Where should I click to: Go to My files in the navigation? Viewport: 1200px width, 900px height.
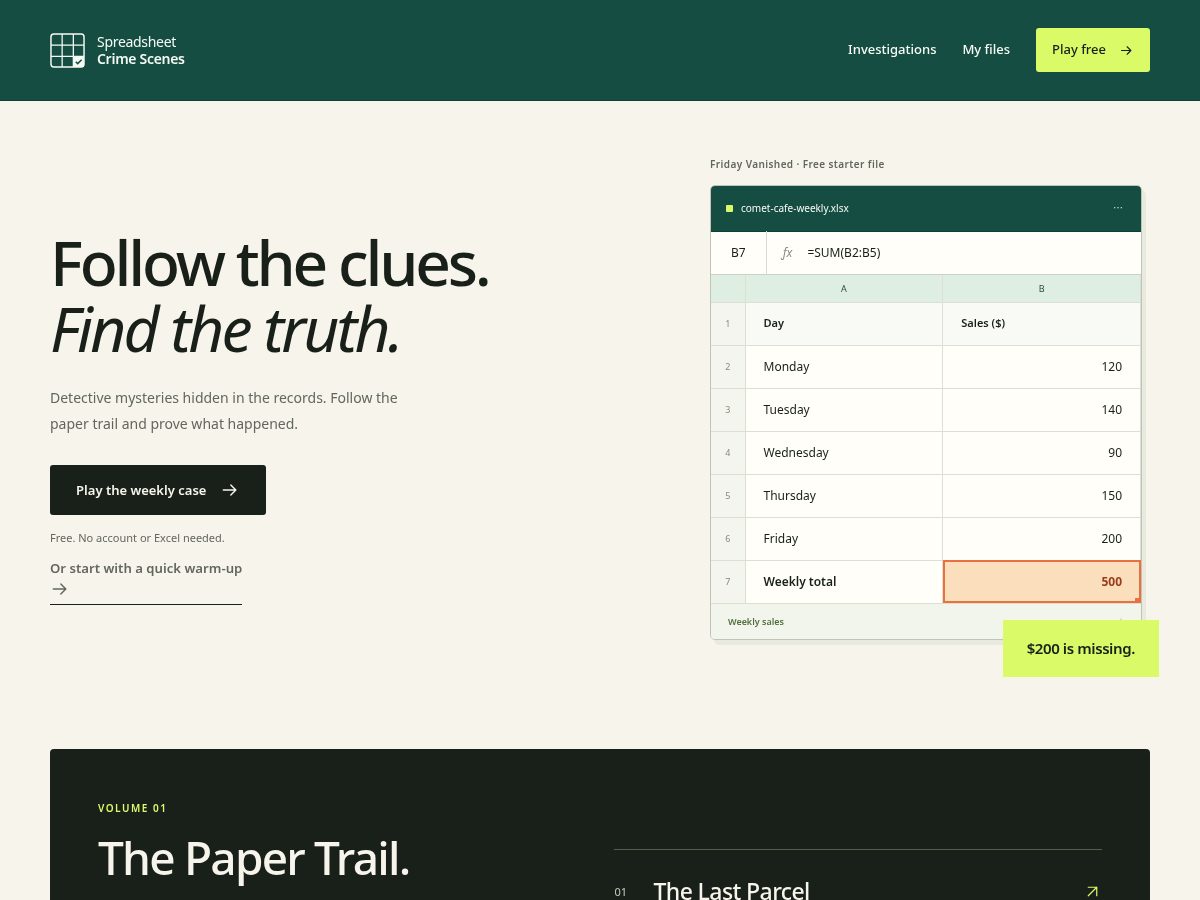point(986,50)
